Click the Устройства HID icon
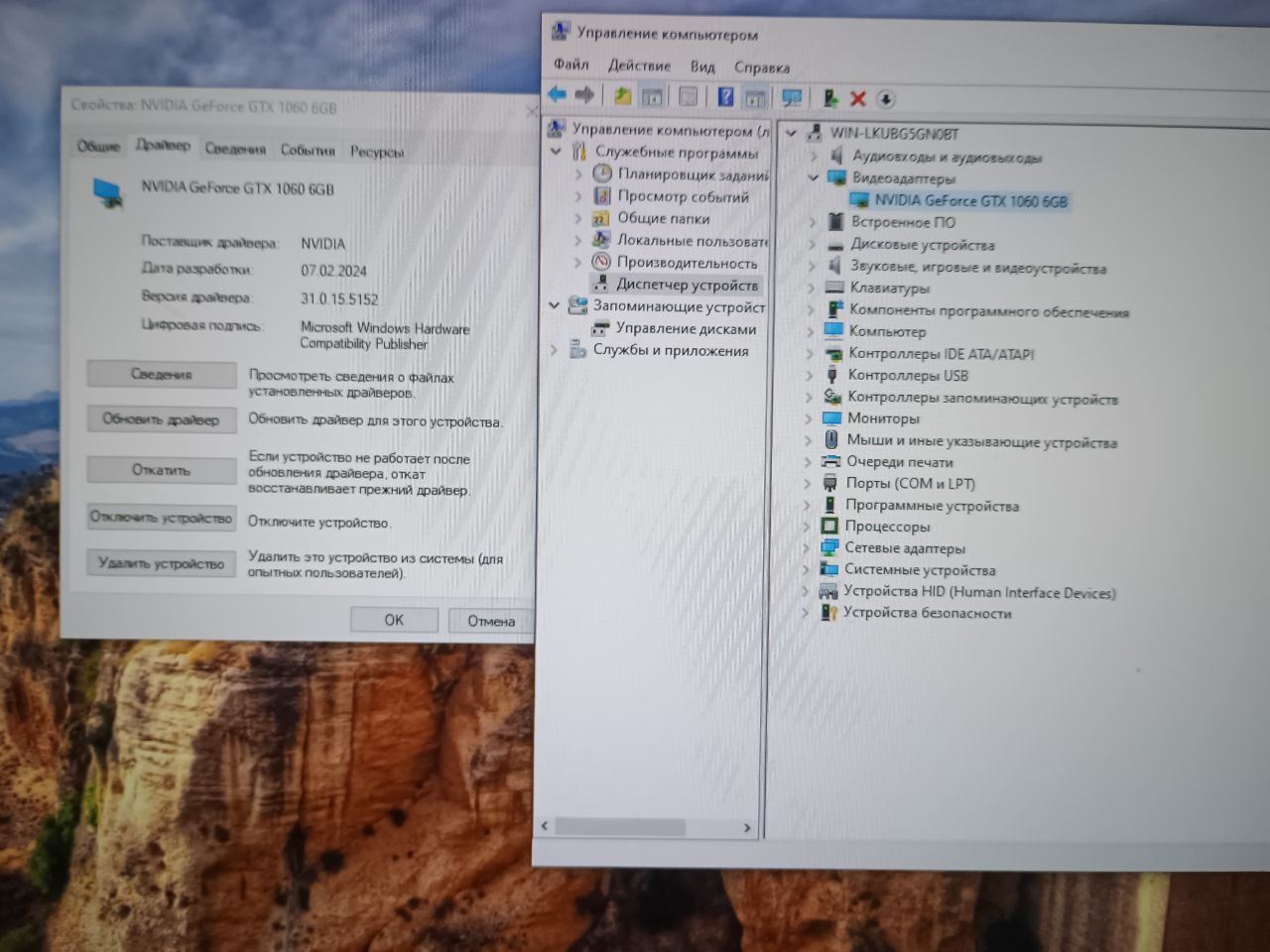The height and width of the screenshot is (952, 1270). [x=828, y=591]
